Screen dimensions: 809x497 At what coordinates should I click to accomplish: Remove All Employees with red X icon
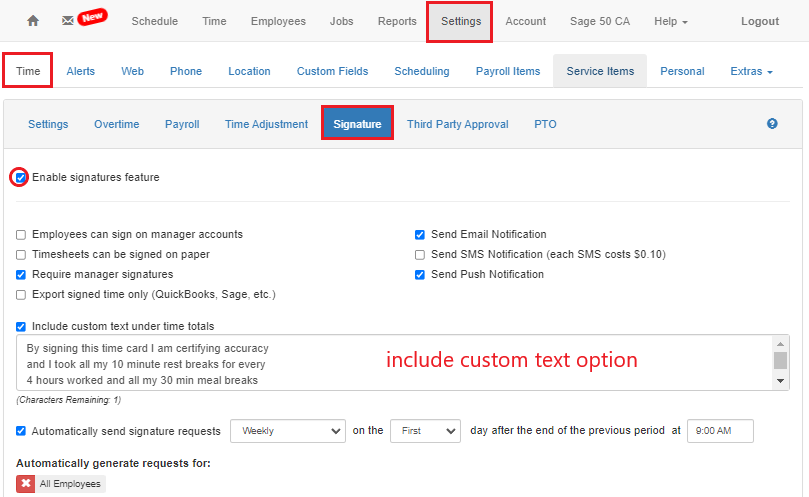26,484
